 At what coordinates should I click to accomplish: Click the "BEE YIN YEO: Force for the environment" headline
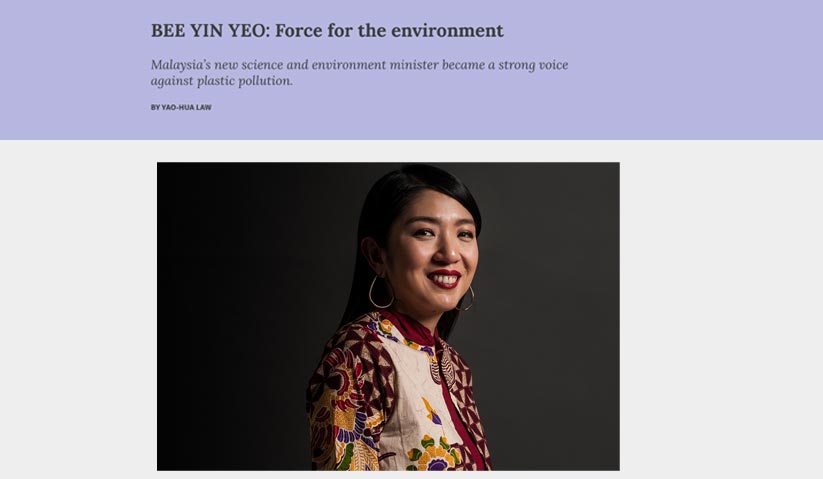point(327,30)
